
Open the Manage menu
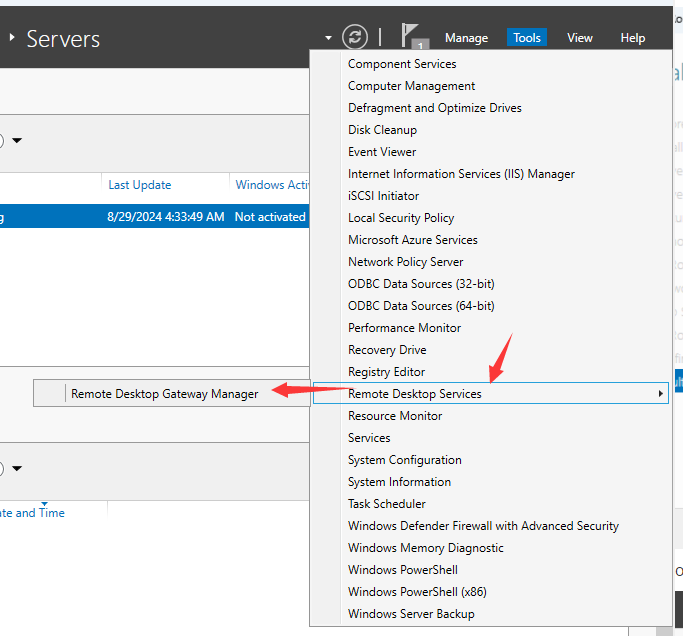click(466, 38)
